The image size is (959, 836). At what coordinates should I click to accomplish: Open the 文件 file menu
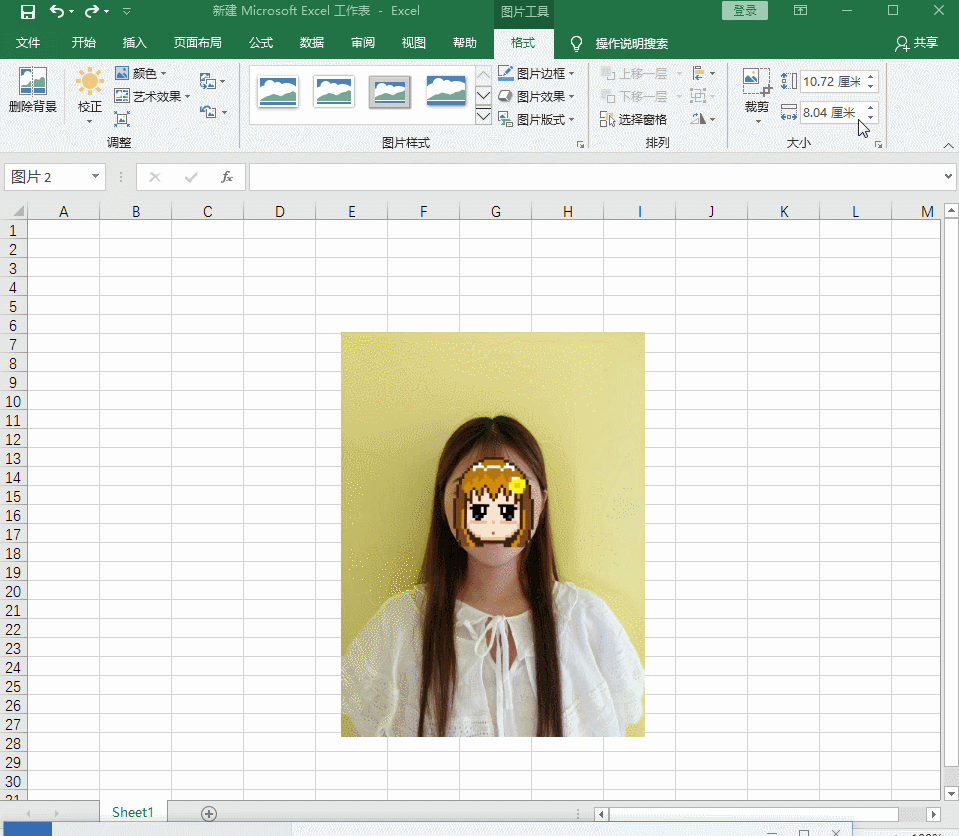click(x=28, y=43)
